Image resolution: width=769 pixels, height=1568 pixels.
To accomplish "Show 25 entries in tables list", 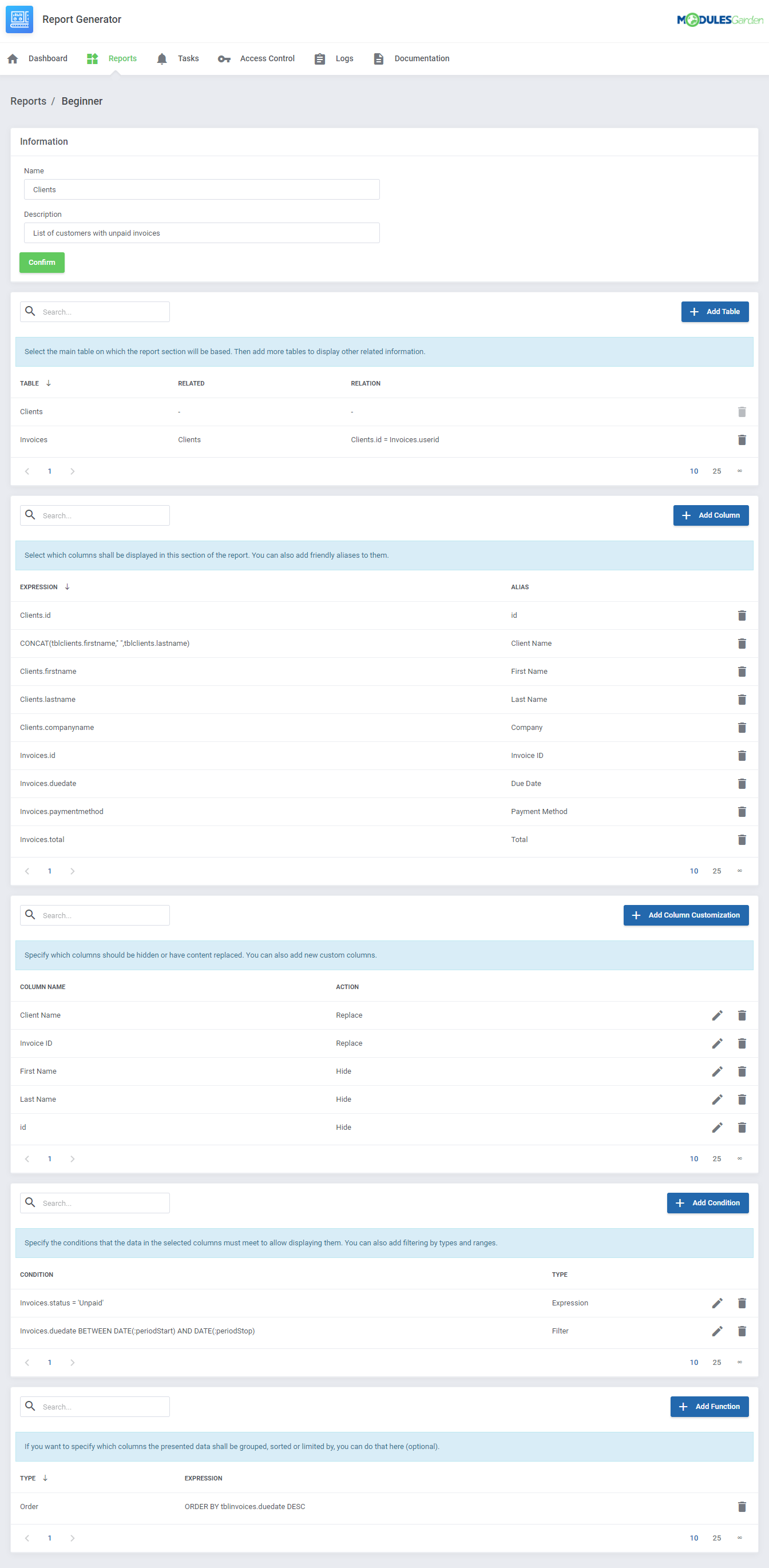I will pyautogui.click(x=716, y=471).
